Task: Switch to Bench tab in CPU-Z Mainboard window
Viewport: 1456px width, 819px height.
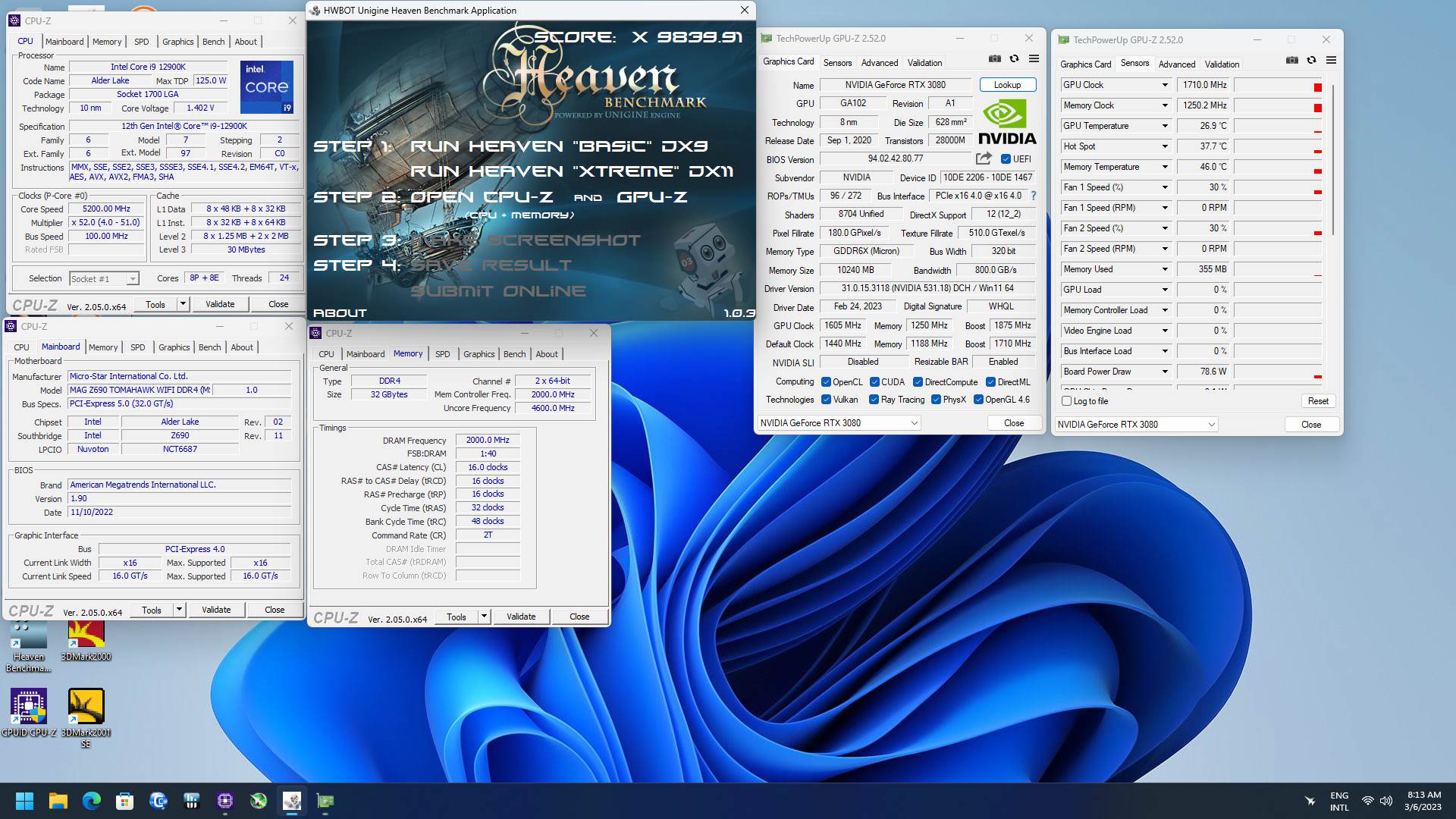Action: (209, 347)
